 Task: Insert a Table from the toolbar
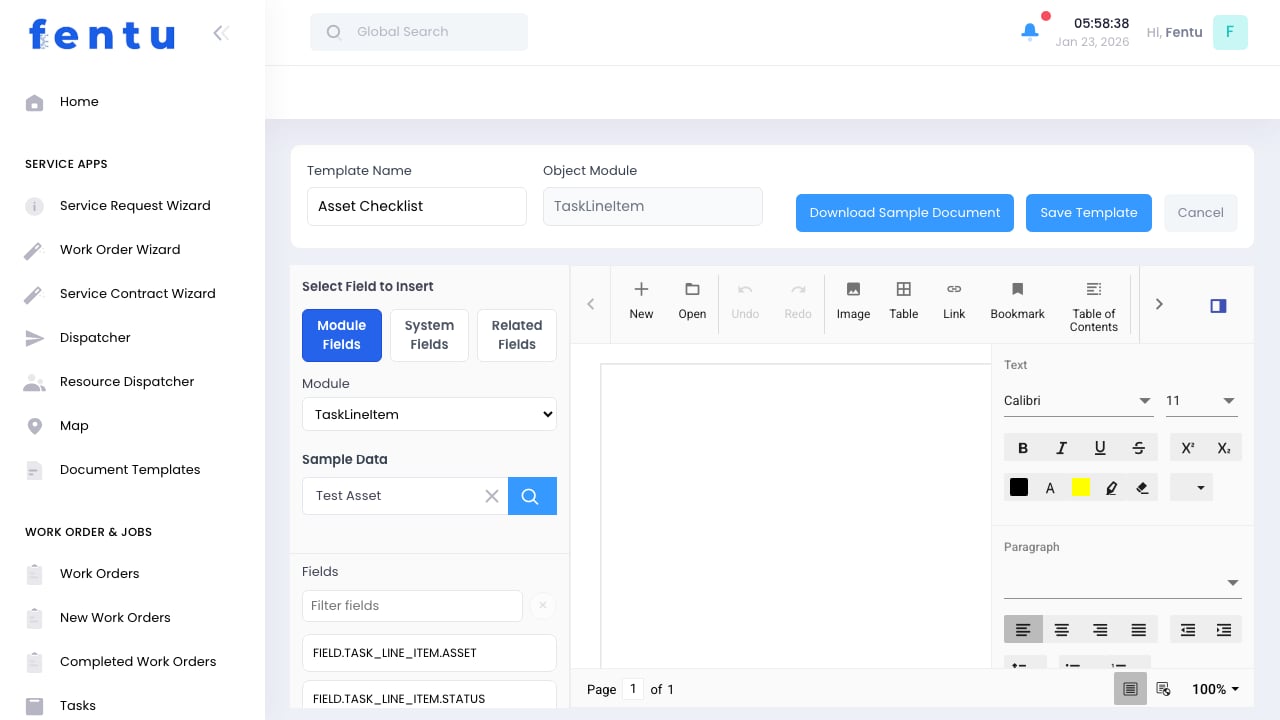[903, 301]
